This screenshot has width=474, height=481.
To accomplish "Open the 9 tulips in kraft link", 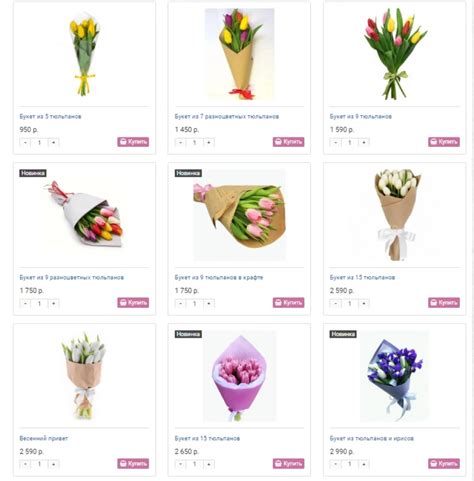I will coord(219,277).
